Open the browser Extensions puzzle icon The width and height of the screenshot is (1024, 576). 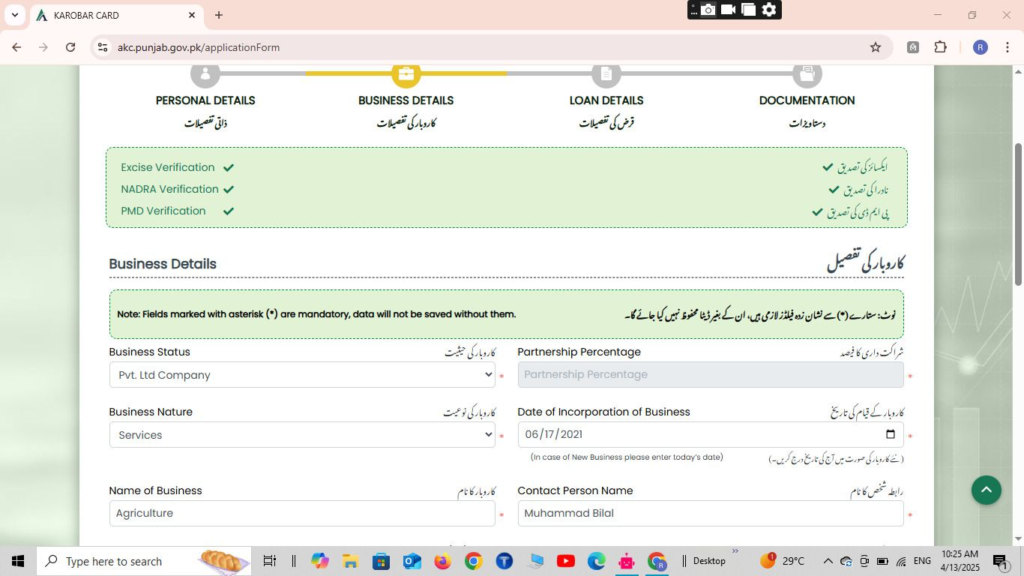(940, 47)
